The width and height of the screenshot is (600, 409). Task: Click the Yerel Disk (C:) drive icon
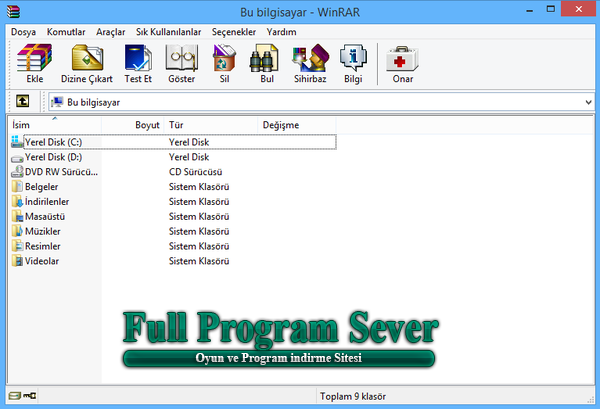pyautogui.click(x=17, y=142)
